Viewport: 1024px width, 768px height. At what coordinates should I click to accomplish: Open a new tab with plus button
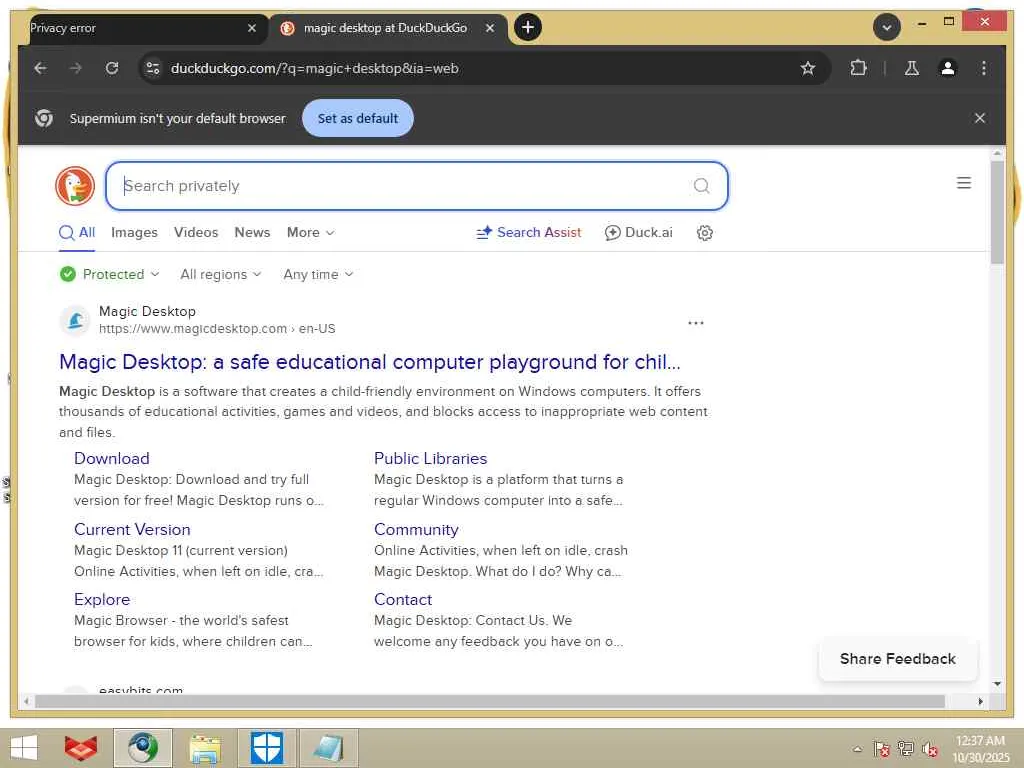528,27
